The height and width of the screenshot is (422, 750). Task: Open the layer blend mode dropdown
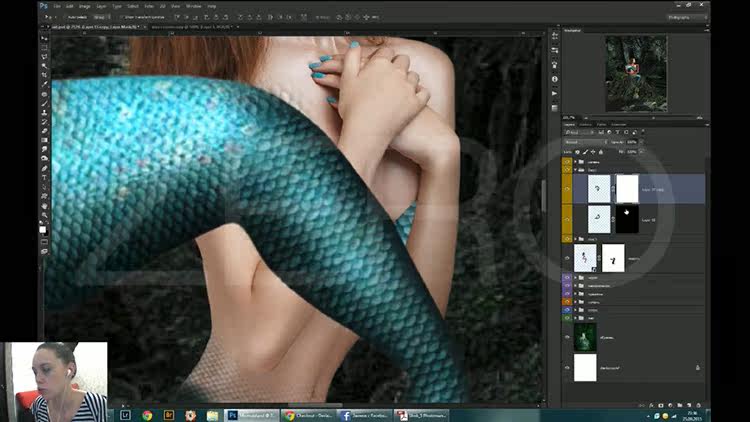tap(583, 142)
